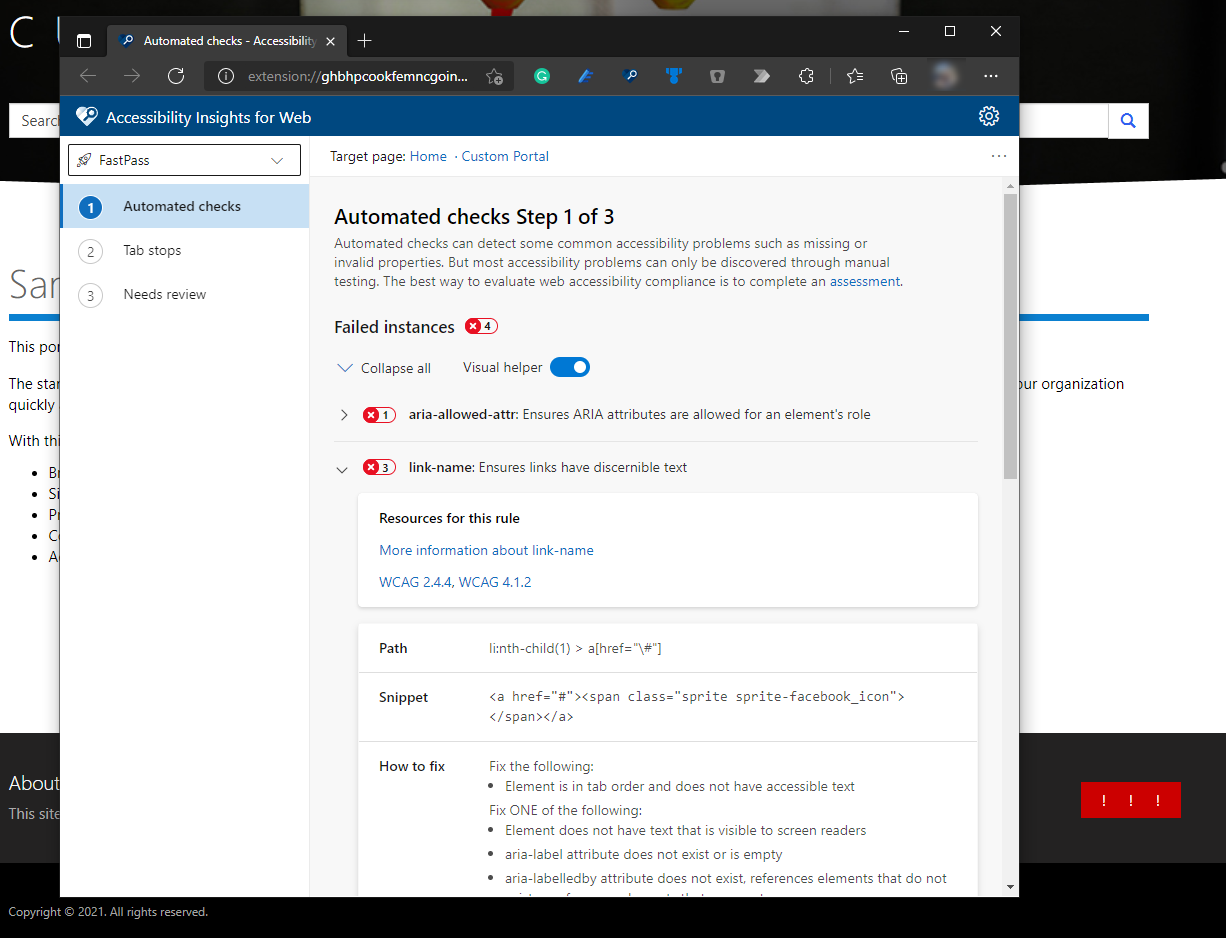The height and width of the screenshot is (938, 1226).
Task: Click the copyright text in the portal footer
Action: click(x=108, y=912)
